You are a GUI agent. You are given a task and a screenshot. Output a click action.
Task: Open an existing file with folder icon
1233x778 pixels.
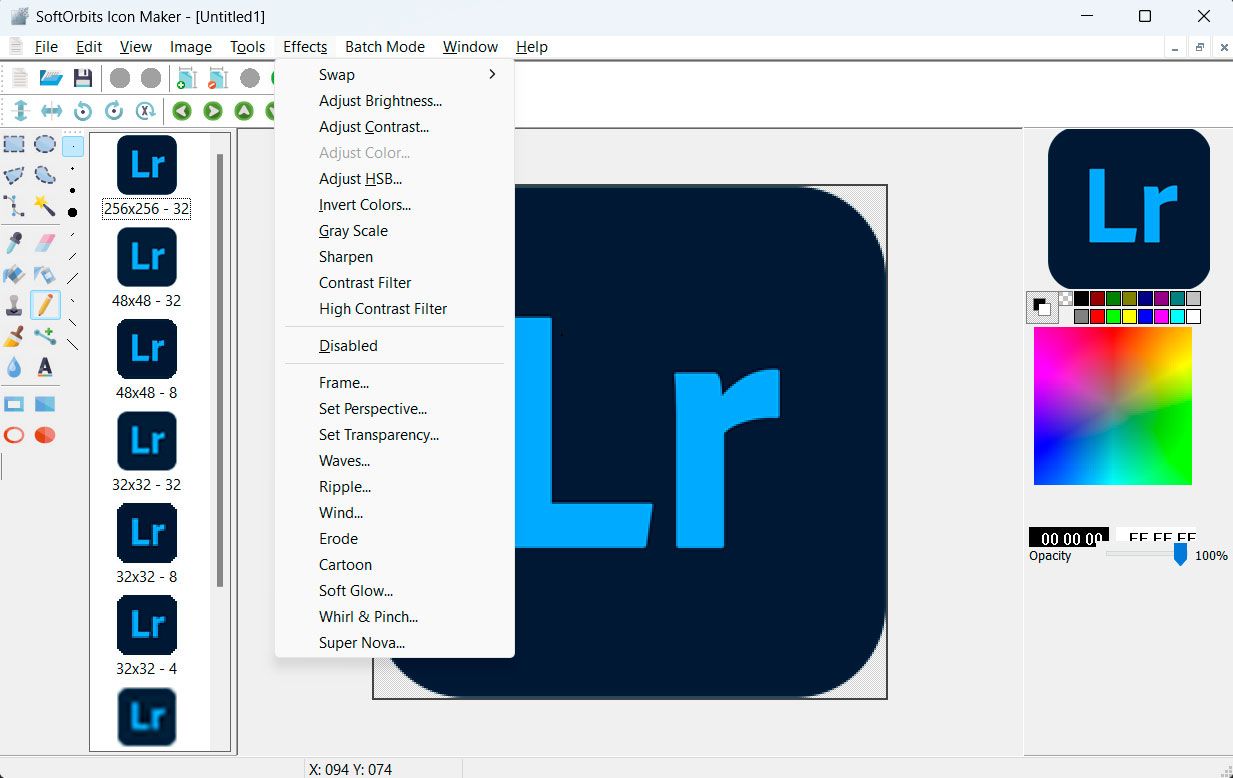51,78
